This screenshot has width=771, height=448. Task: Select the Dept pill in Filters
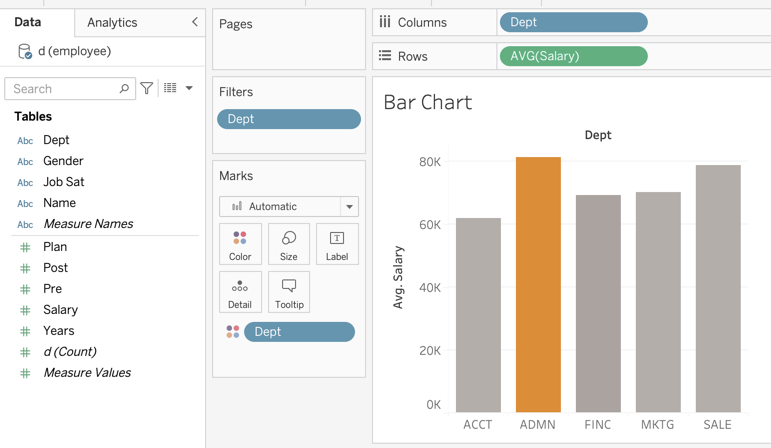[x=289, y=119]
